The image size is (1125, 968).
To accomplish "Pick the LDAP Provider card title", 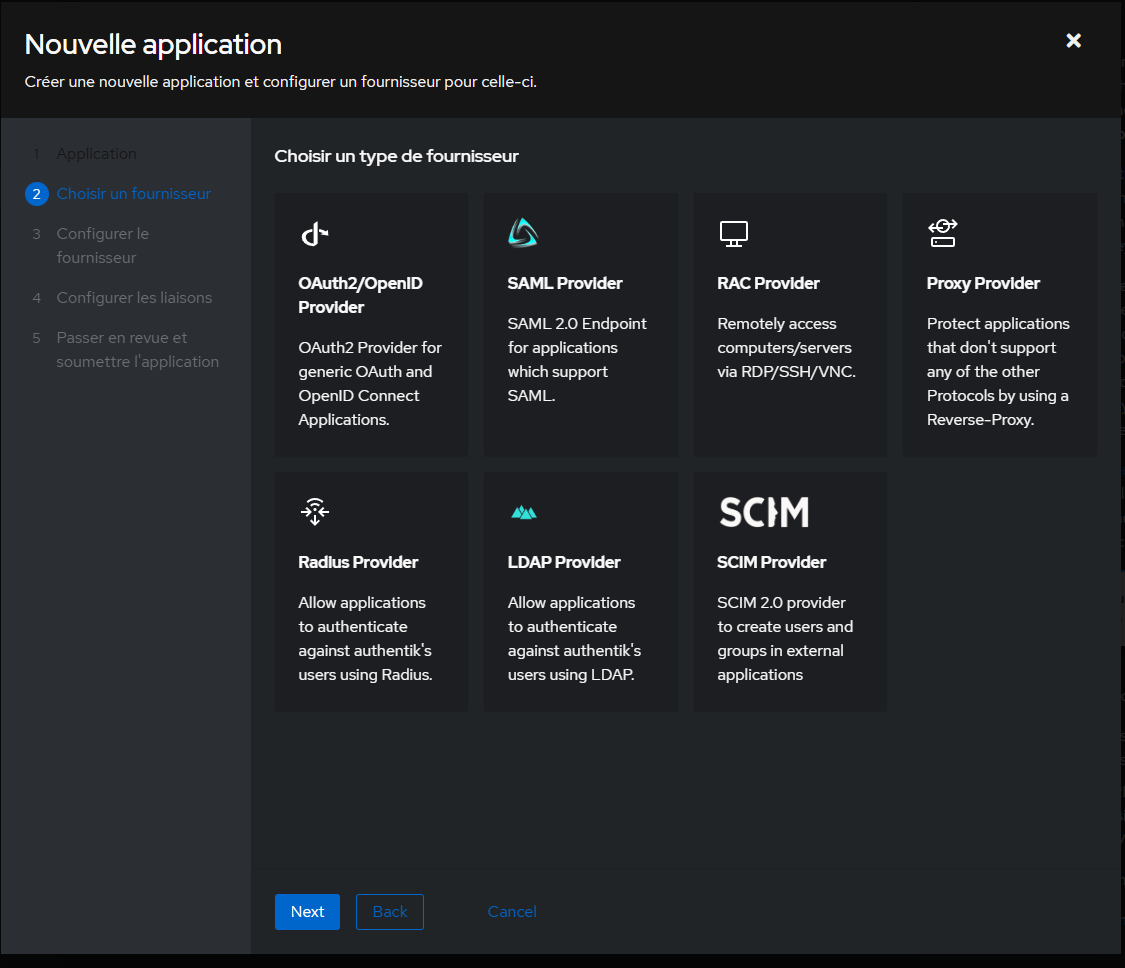I will point(564,563).
